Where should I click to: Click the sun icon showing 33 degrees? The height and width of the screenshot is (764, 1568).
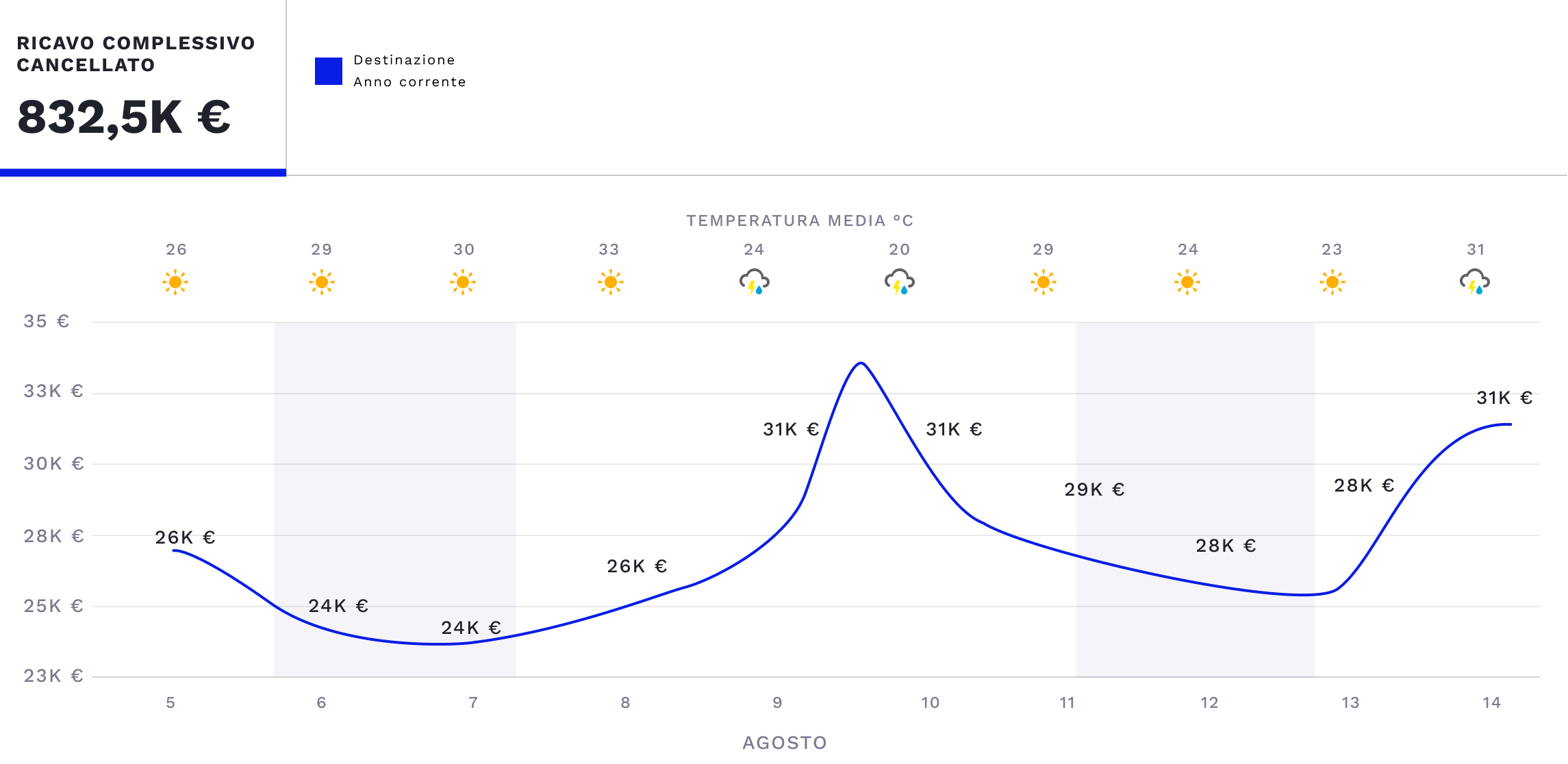(x=610, y=282)
